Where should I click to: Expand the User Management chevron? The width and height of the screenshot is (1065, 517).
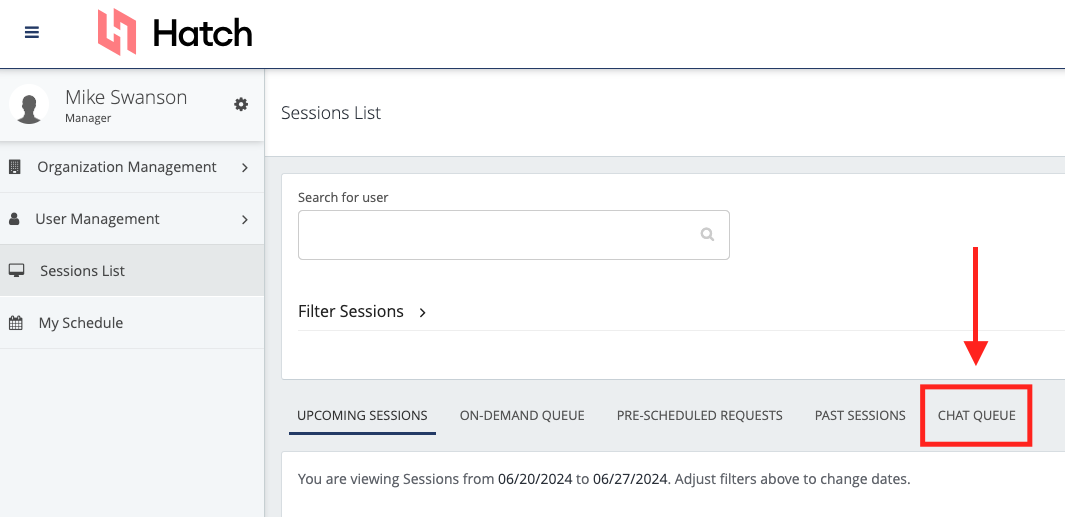[245, 219]
